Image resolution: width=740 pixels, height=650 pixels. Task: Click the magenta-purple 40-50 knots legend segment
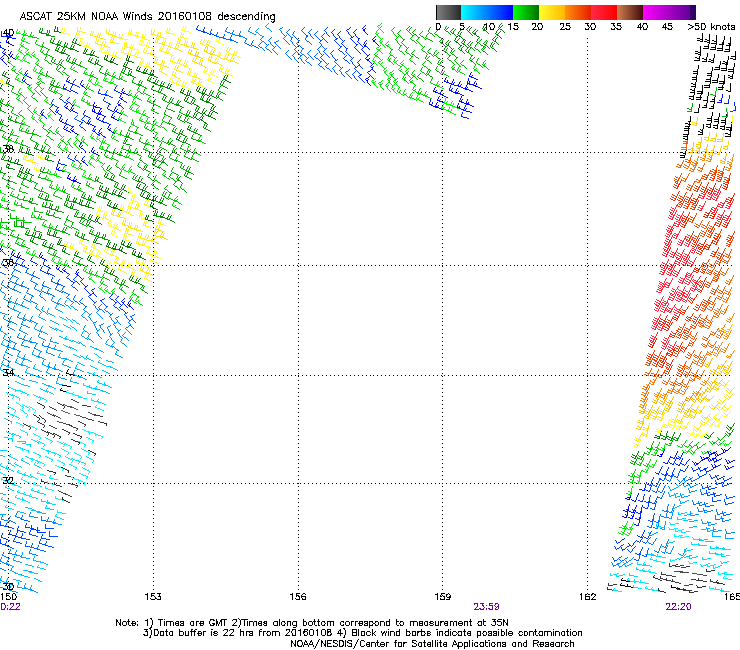pyautogui.click(x=669, y=12)
